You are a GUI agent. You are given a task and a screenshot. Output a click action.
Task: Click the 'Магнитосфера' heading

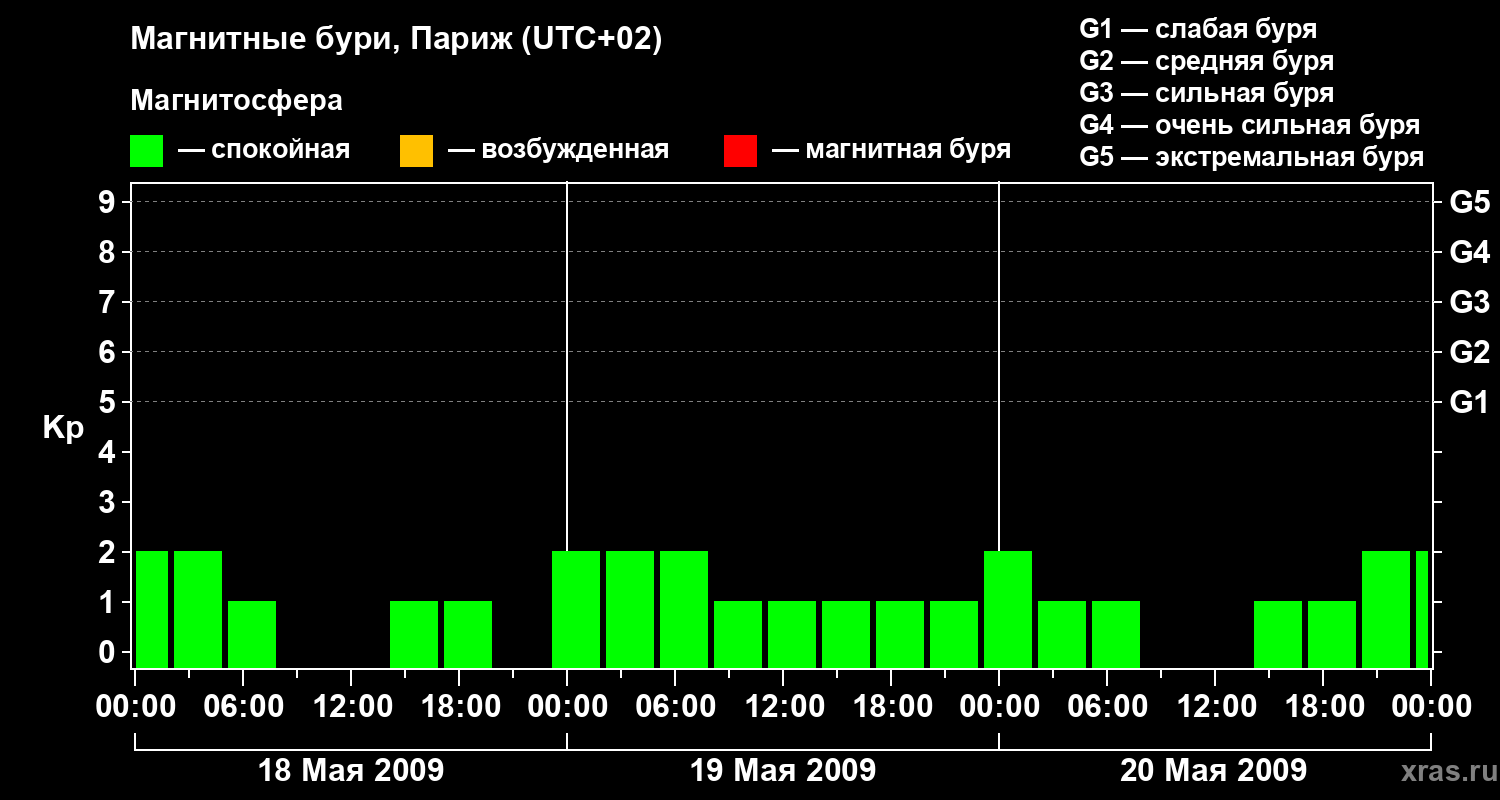[x=236, y=101]
